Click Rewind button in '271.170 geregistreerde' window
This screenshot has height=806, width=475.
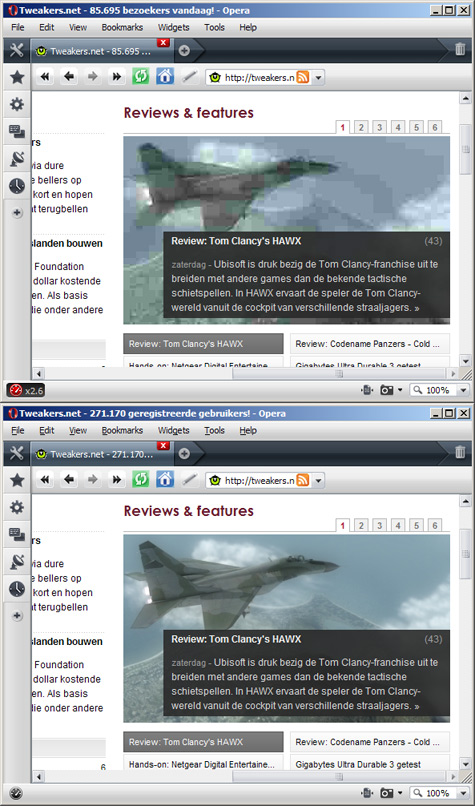pos(45,480)
